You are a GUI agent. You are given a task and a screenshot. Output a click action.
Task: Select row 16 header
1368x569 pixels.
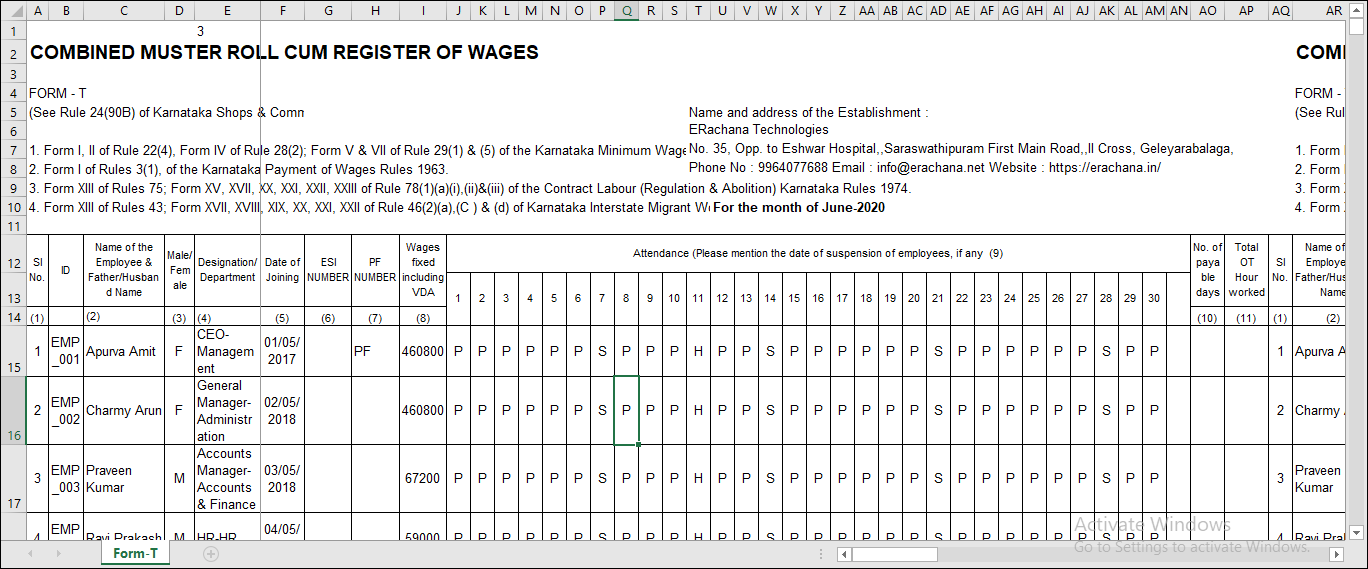(x=12, y=410)
